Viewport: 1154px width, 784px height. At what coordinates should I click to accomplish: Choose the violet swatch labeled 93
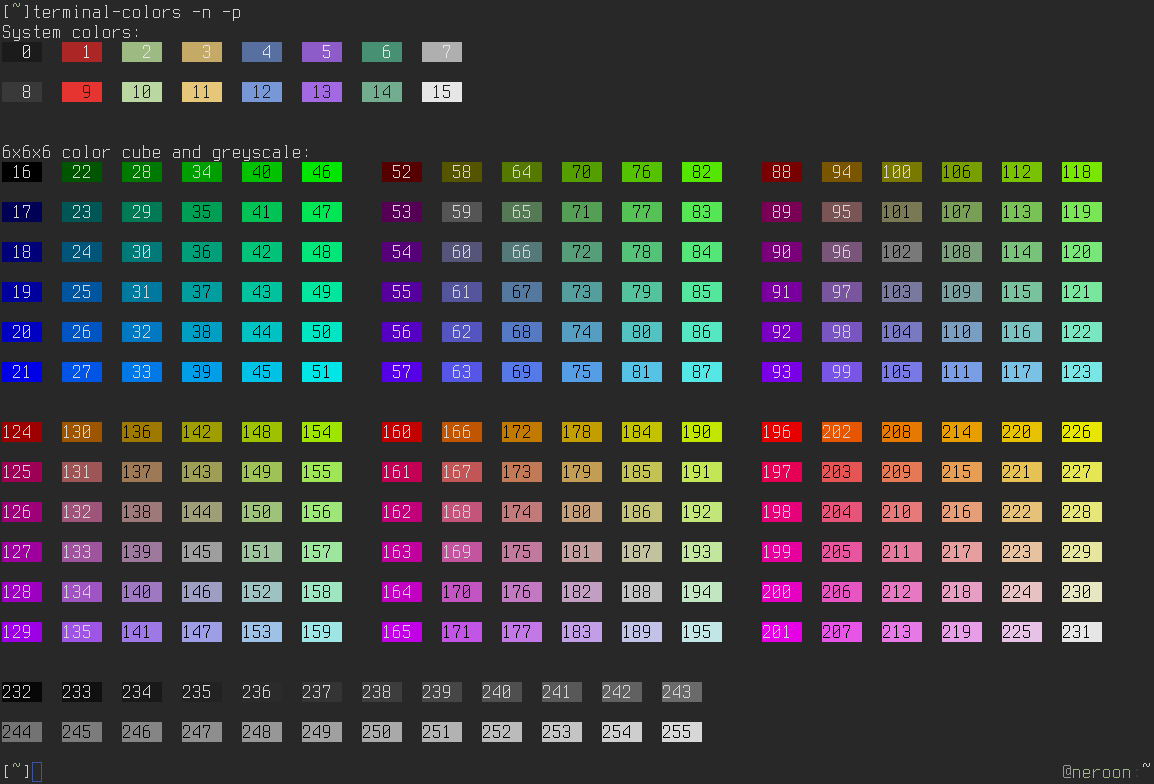(781, 372)
